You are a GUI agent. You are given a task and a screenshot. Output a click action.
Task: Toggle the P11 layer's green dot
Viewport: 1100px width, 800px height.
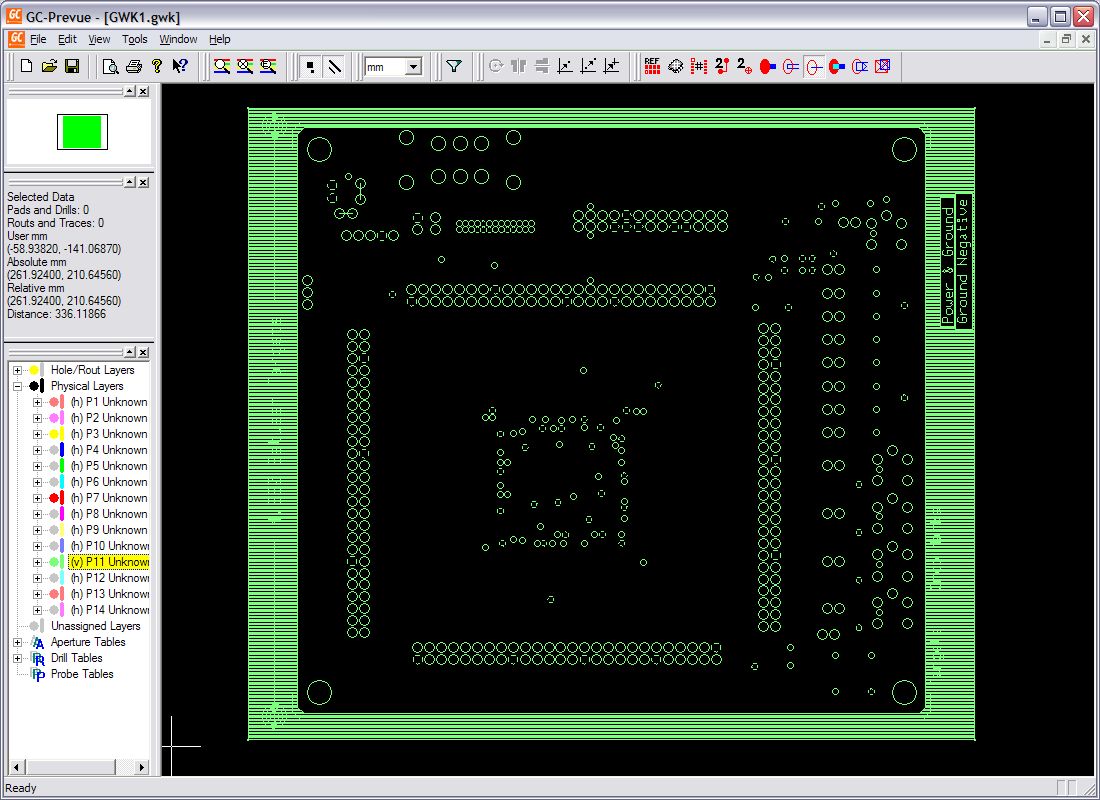click(53, 562)
